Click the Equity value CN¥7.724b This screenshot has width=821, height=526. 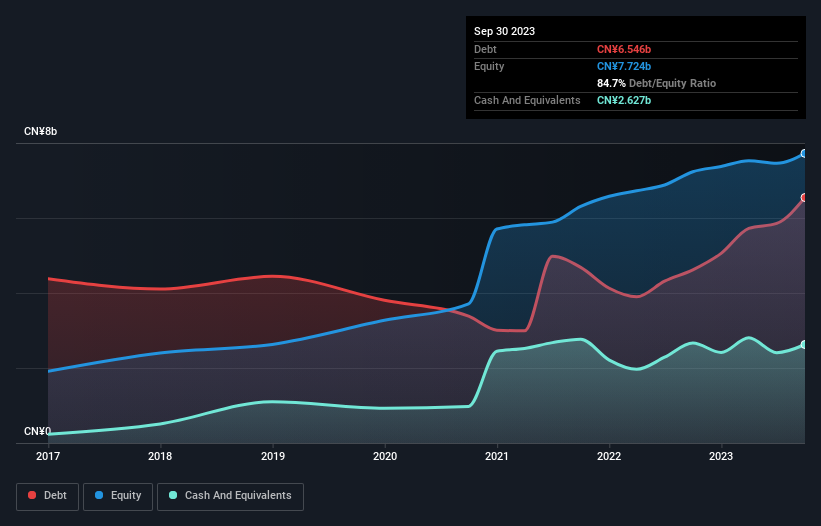[x=624, y=66]
